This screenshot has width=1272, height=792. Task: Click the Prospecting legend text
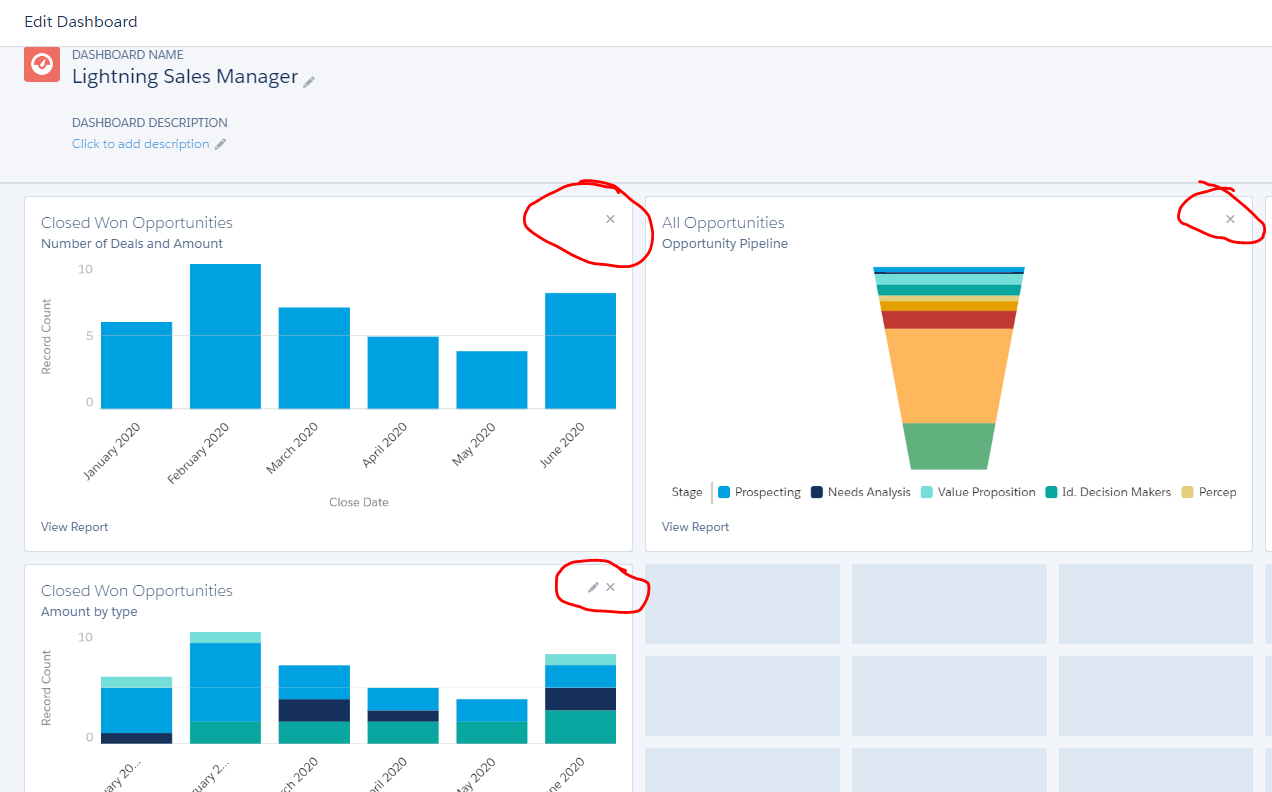(x=768, y=492)
